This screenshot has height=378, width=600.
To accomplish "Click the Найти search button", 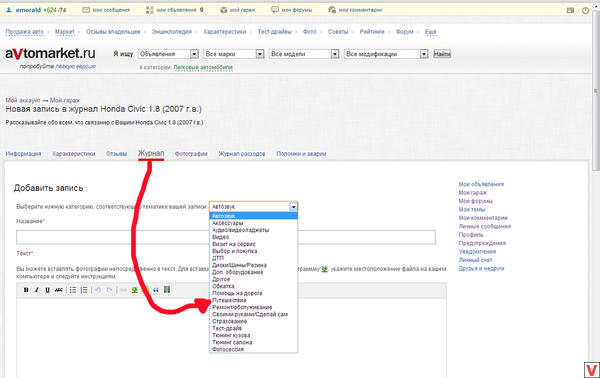I will pos(442,54).
